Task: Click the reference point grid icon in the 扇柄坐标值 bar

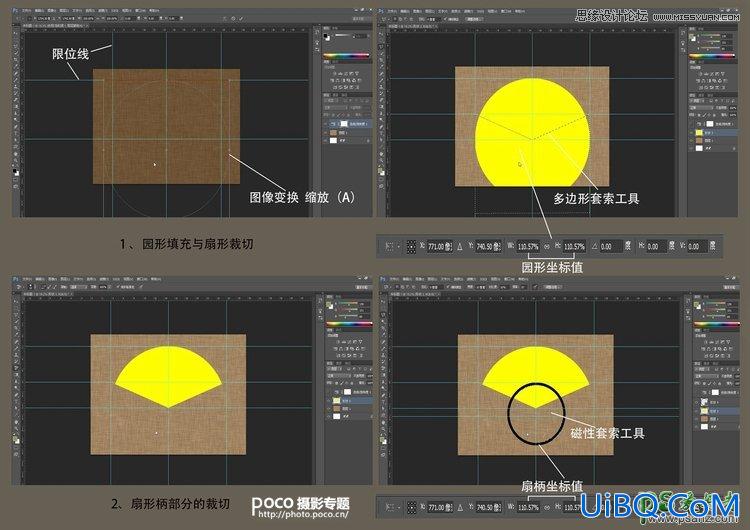Action: point(411,507)
